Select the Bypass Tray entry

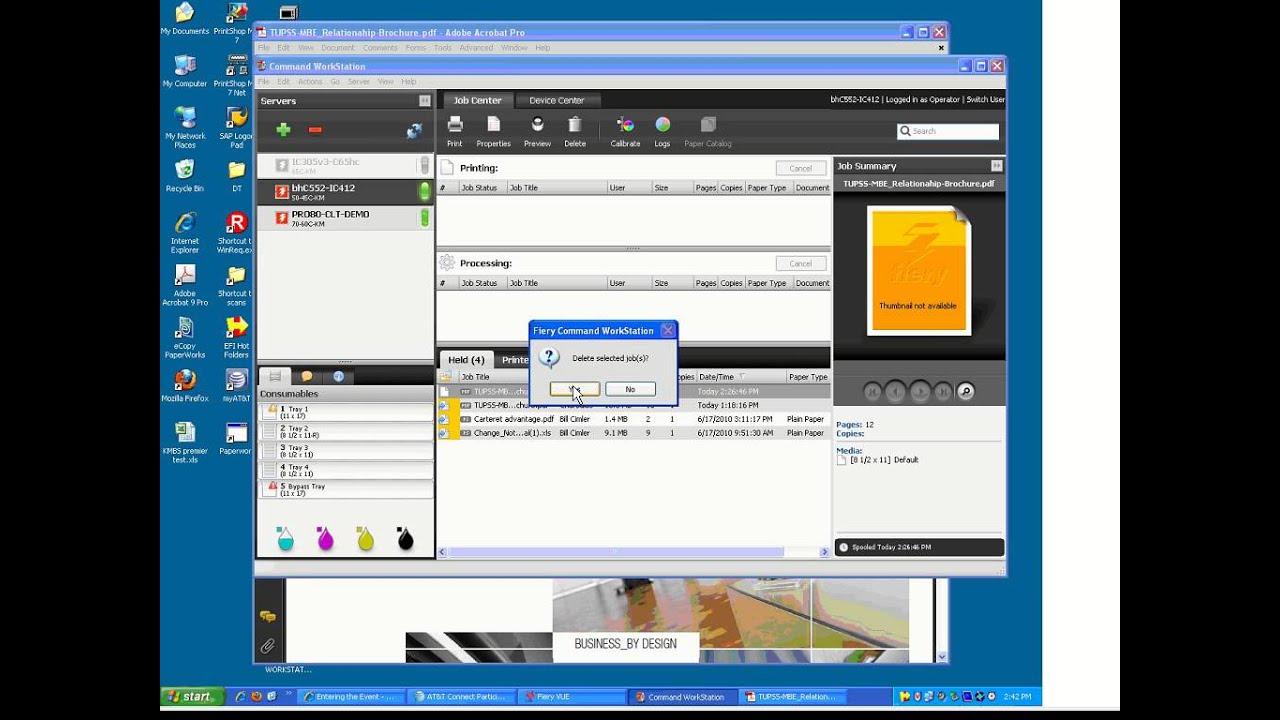tap(346, 489)
